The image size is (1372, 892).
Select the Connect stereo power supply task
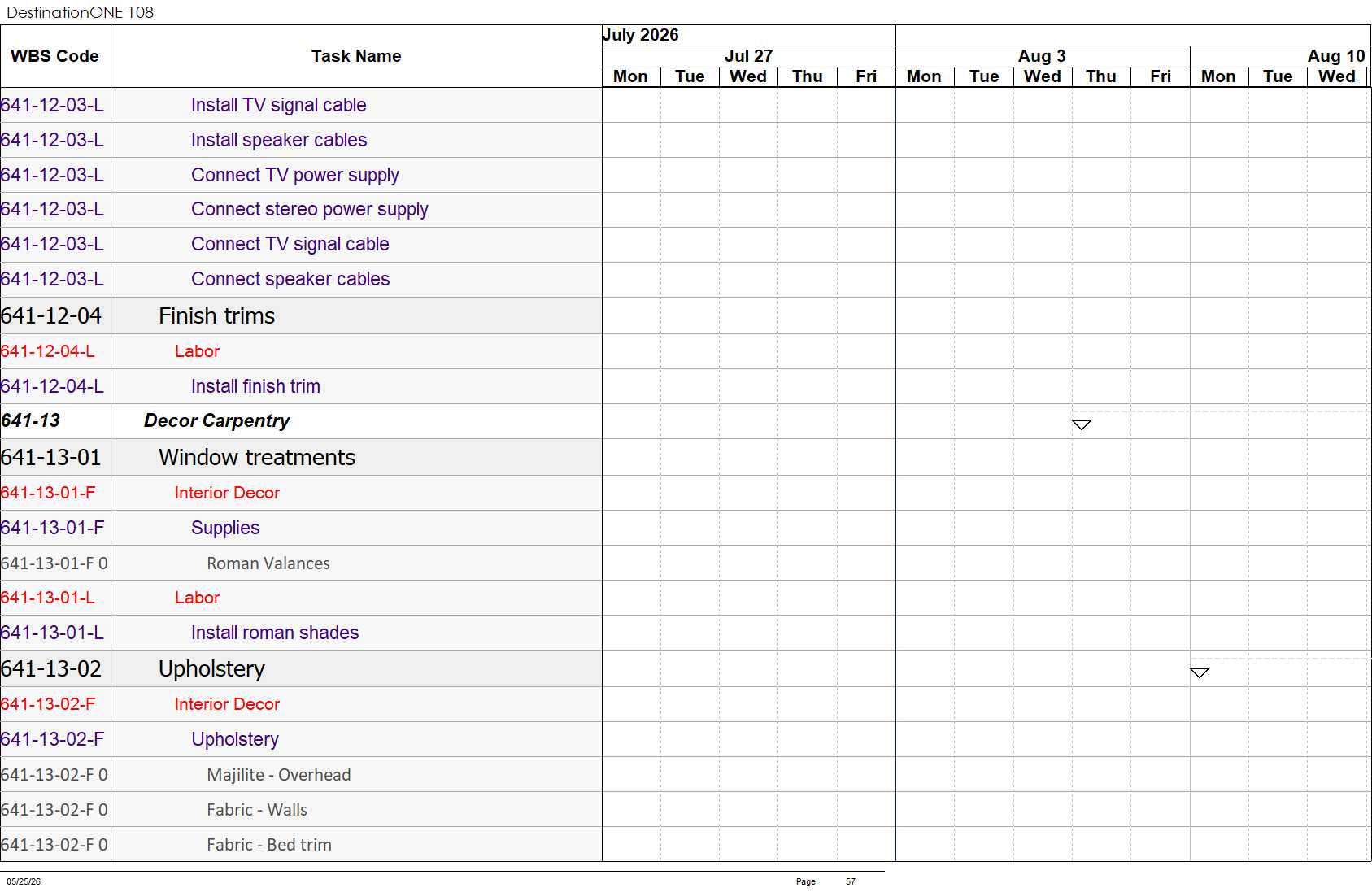pos(310,209)
